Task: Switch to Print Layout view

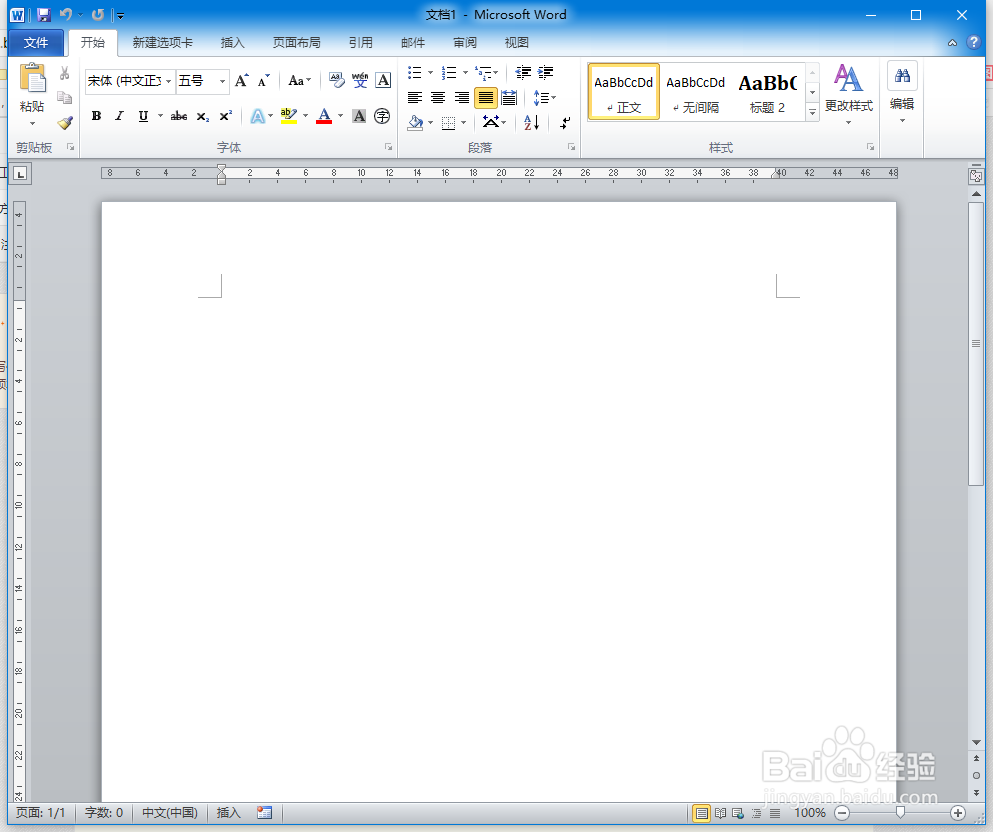Action: coord(702,813)
